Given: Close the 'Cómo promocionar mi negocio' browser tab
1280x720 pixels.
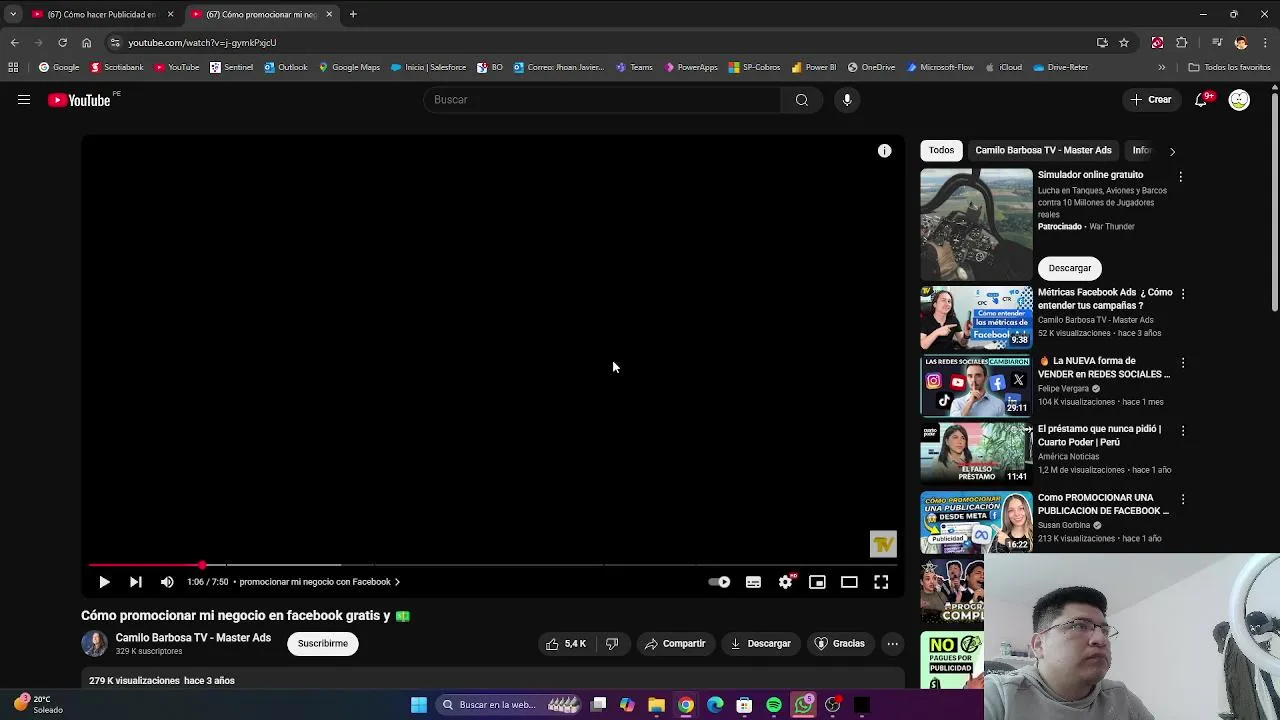Looking at the screenshot, I should pyautogui.click(x=329, y=14).
